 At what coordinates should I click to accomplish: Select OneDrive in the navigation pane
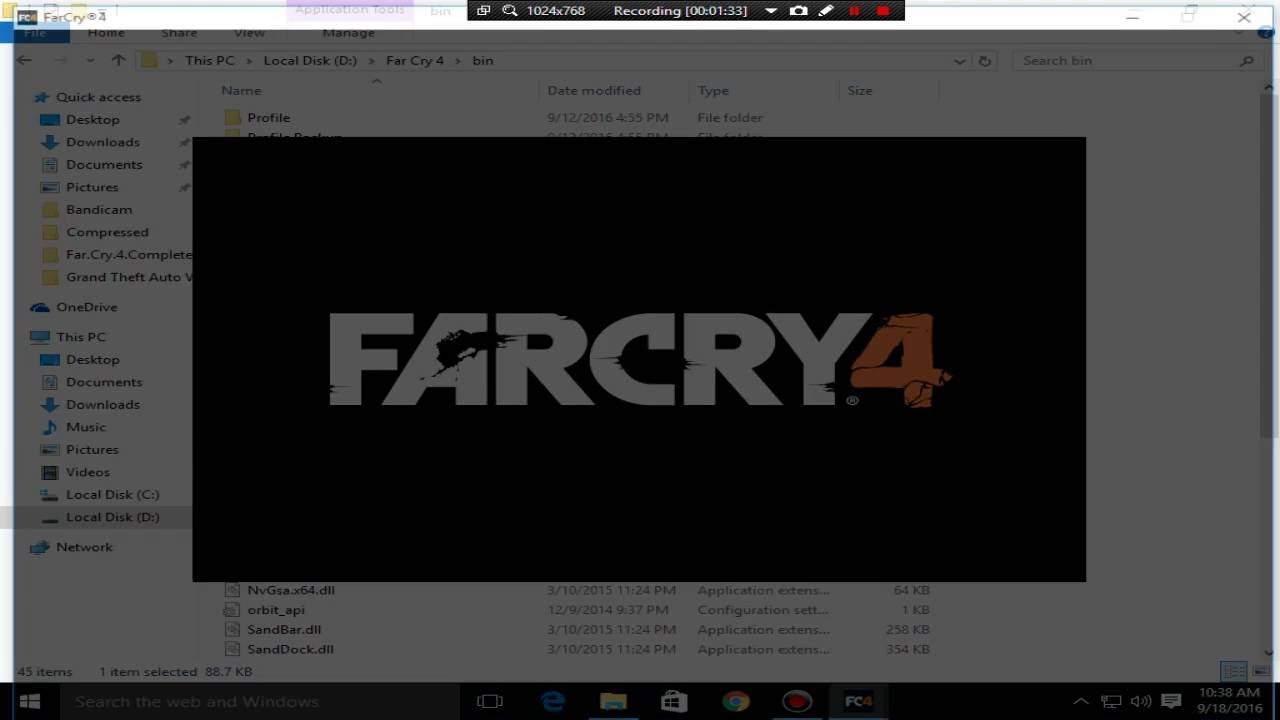click(x=86, y=307)
